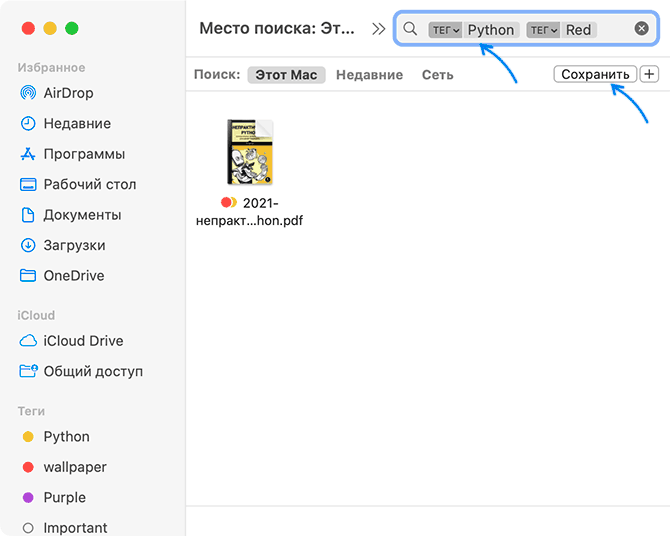This screenshot has height=536, width=670.
Task: Go to Загрузки folder
Action: click(x=74, y=245)
